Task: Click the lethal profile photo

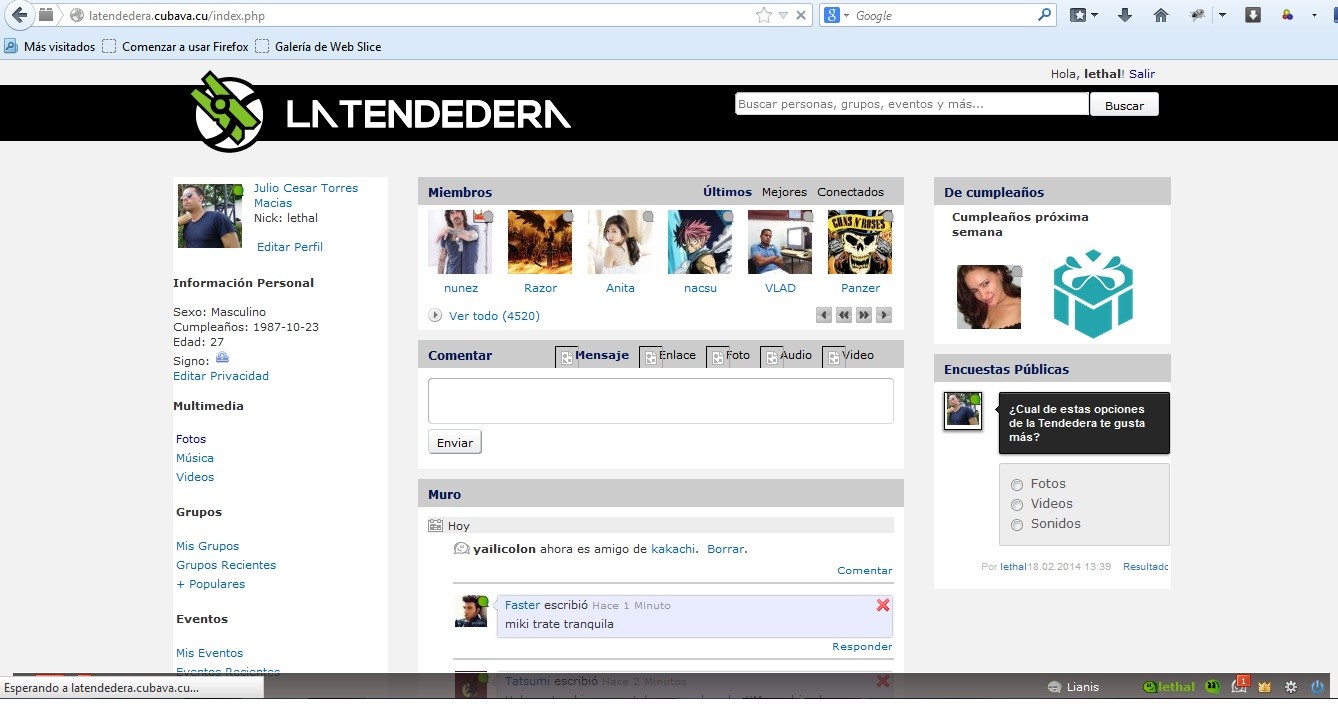Action: (210, 215)
